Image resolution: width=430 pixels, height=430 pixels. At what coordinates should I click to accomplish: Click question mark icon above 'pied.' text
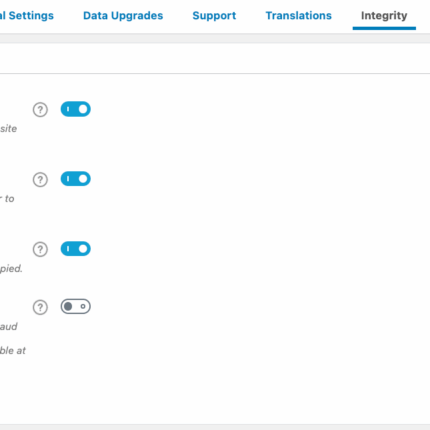(40, 249)
